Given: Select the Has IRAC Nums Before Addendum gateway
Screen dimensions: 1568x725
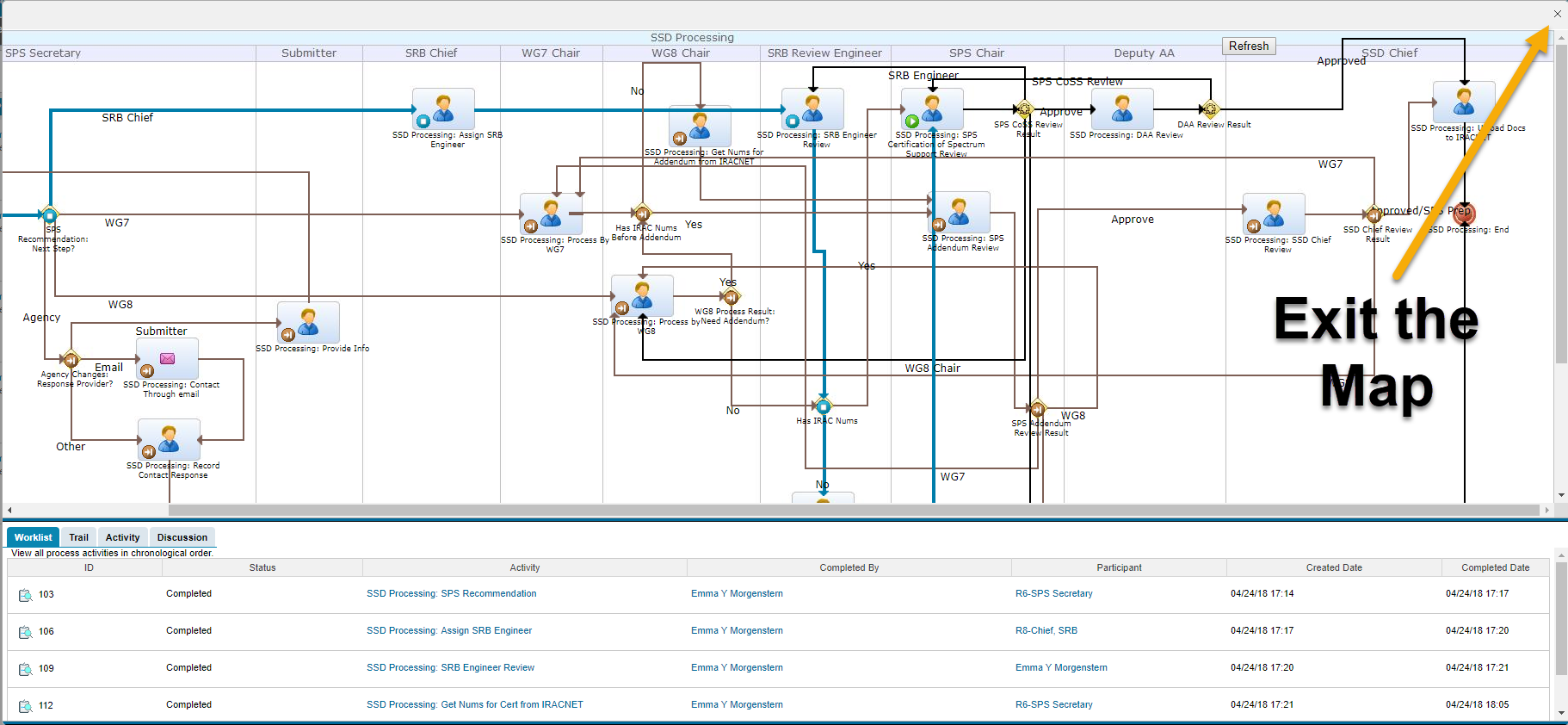Looking at the screenshot, I should point(642,213).
